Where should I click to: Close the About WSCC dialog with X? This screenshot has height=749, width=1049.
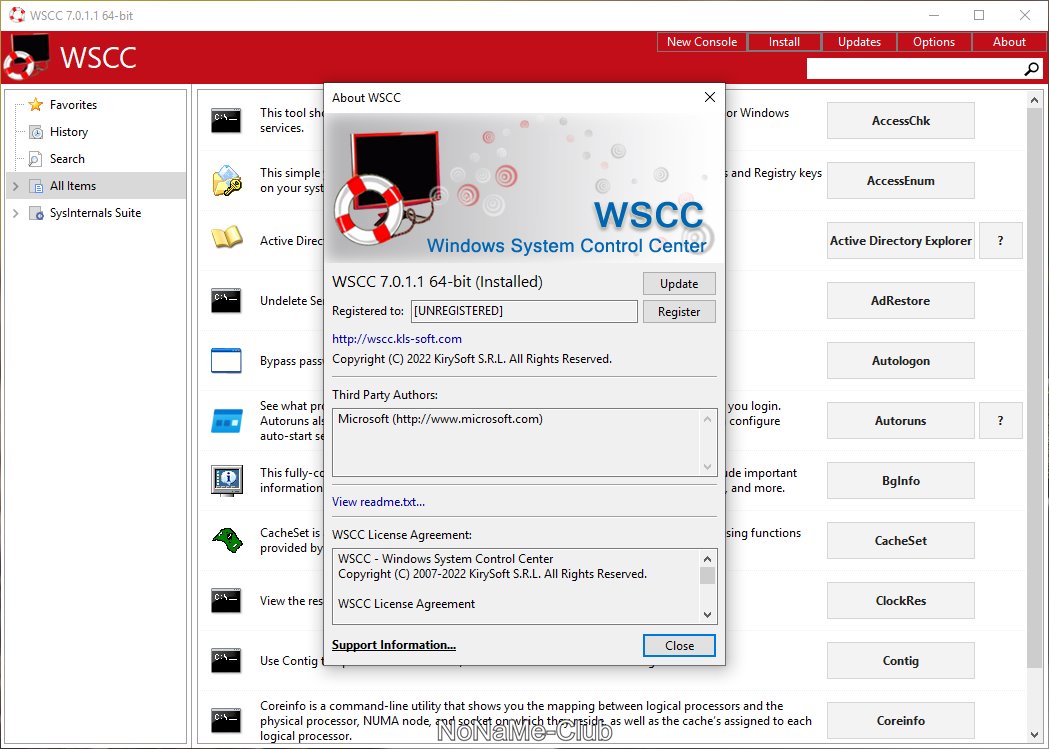click(x=710, y=97)
